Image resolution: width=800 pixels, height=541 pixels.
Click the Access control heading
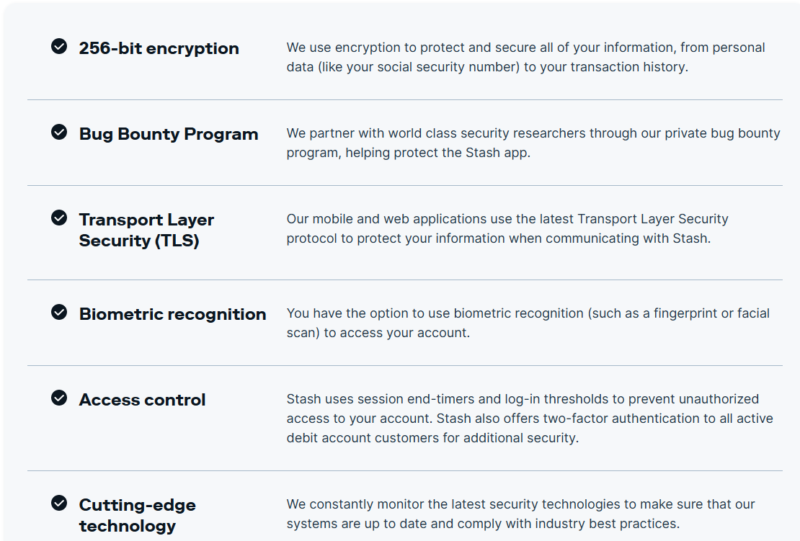click(x=142, y=400)
